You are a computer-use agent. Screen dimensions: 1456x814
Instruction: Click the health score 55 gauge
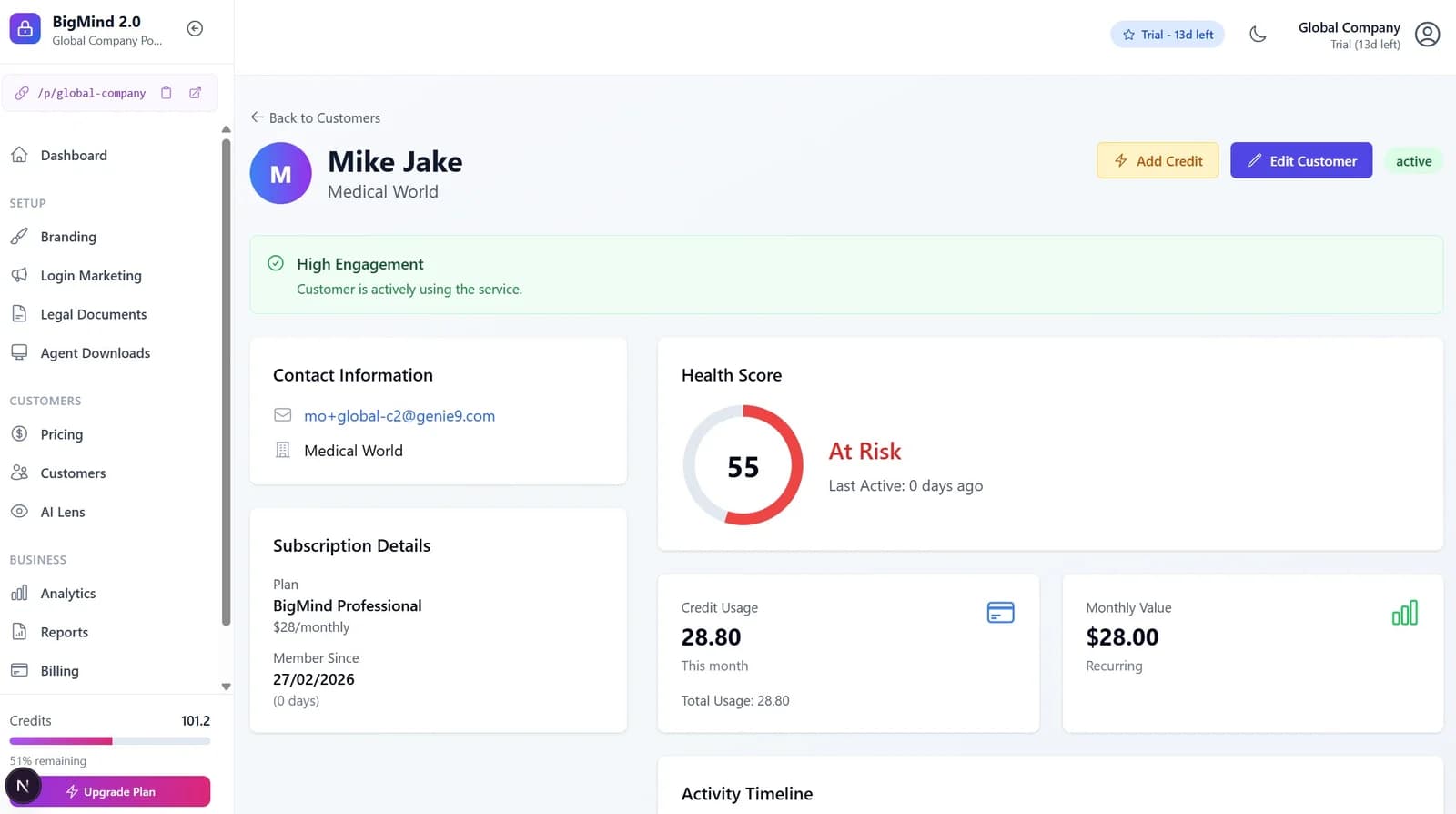[x=743, y=465]
